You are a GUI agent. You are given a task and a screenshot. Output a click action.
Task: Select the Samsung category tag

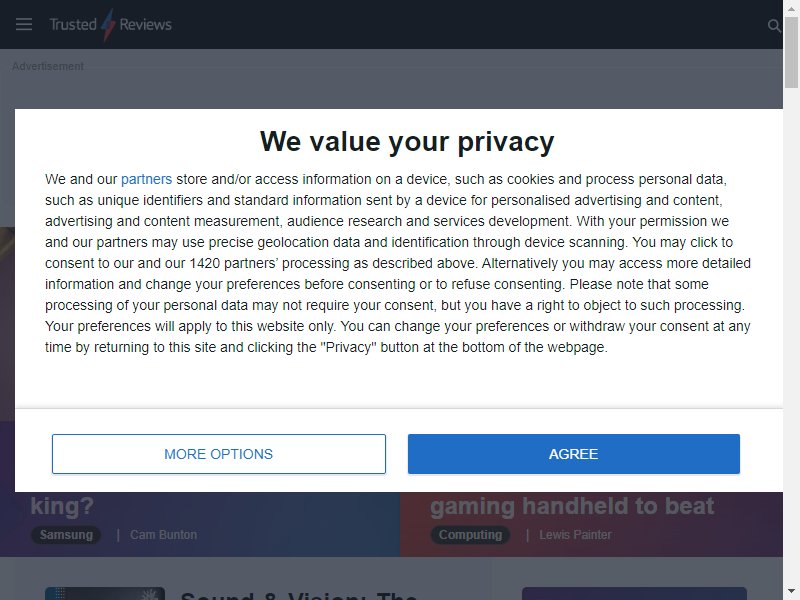coord(66,534)
